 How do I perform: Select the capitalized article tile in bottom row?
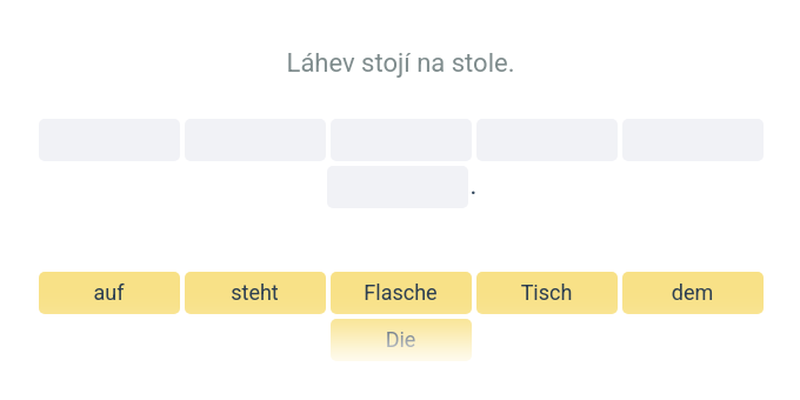pyautogui.click(x=401, y=340)
